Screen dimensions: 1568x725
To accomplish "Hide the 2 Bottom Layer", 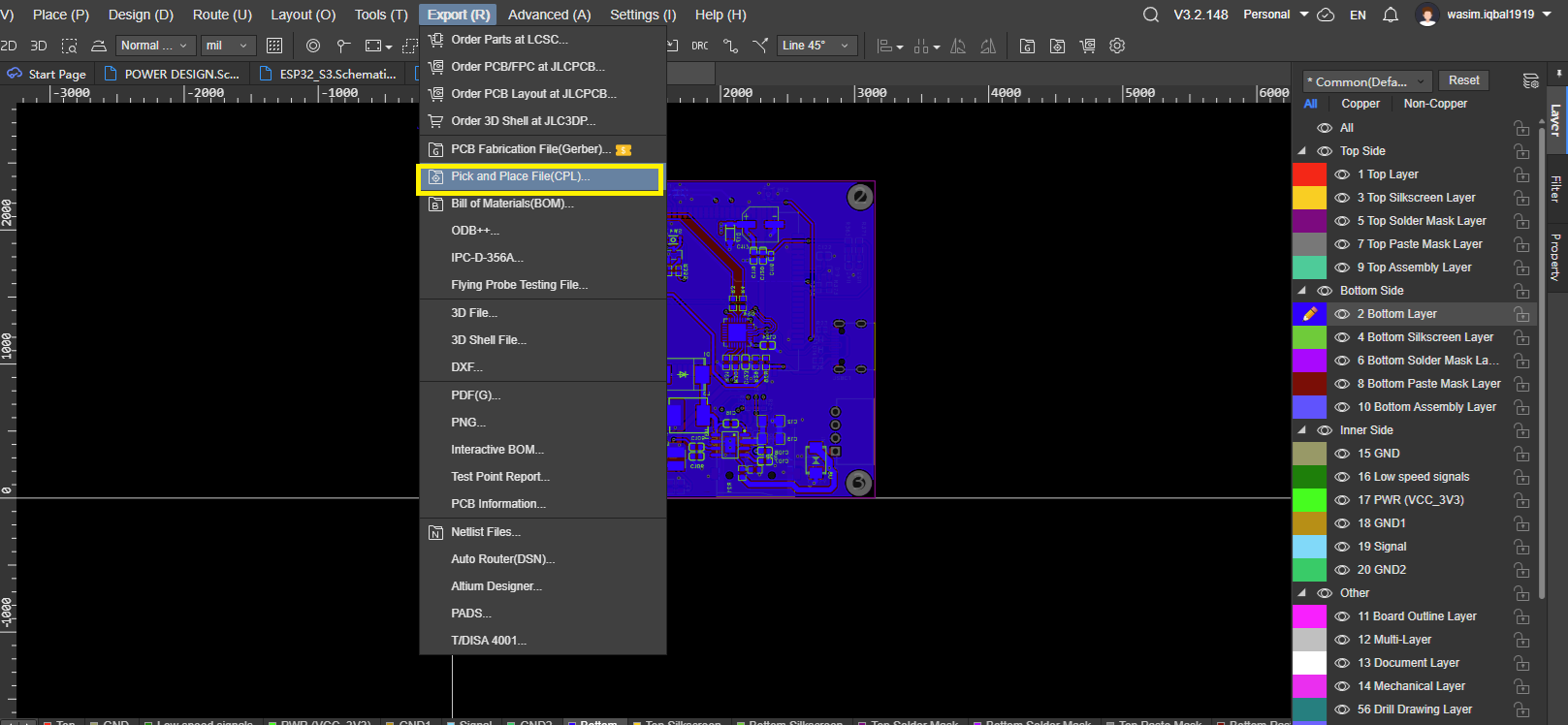I will pos(1342,314).
